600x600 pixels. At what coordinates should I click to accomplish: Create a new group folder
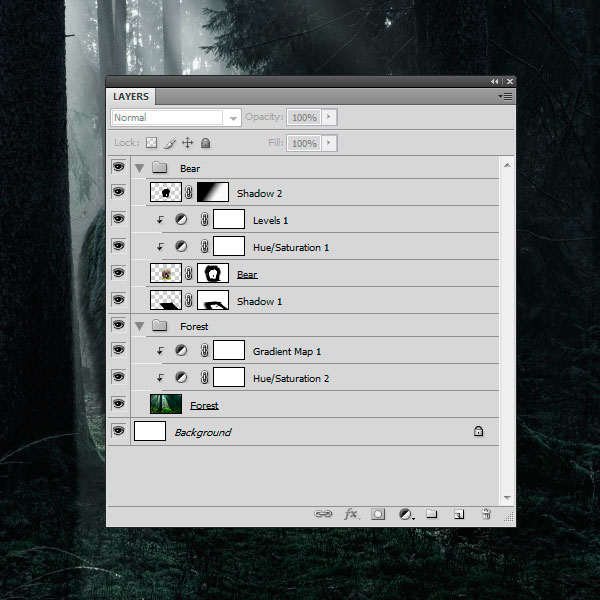432,514
